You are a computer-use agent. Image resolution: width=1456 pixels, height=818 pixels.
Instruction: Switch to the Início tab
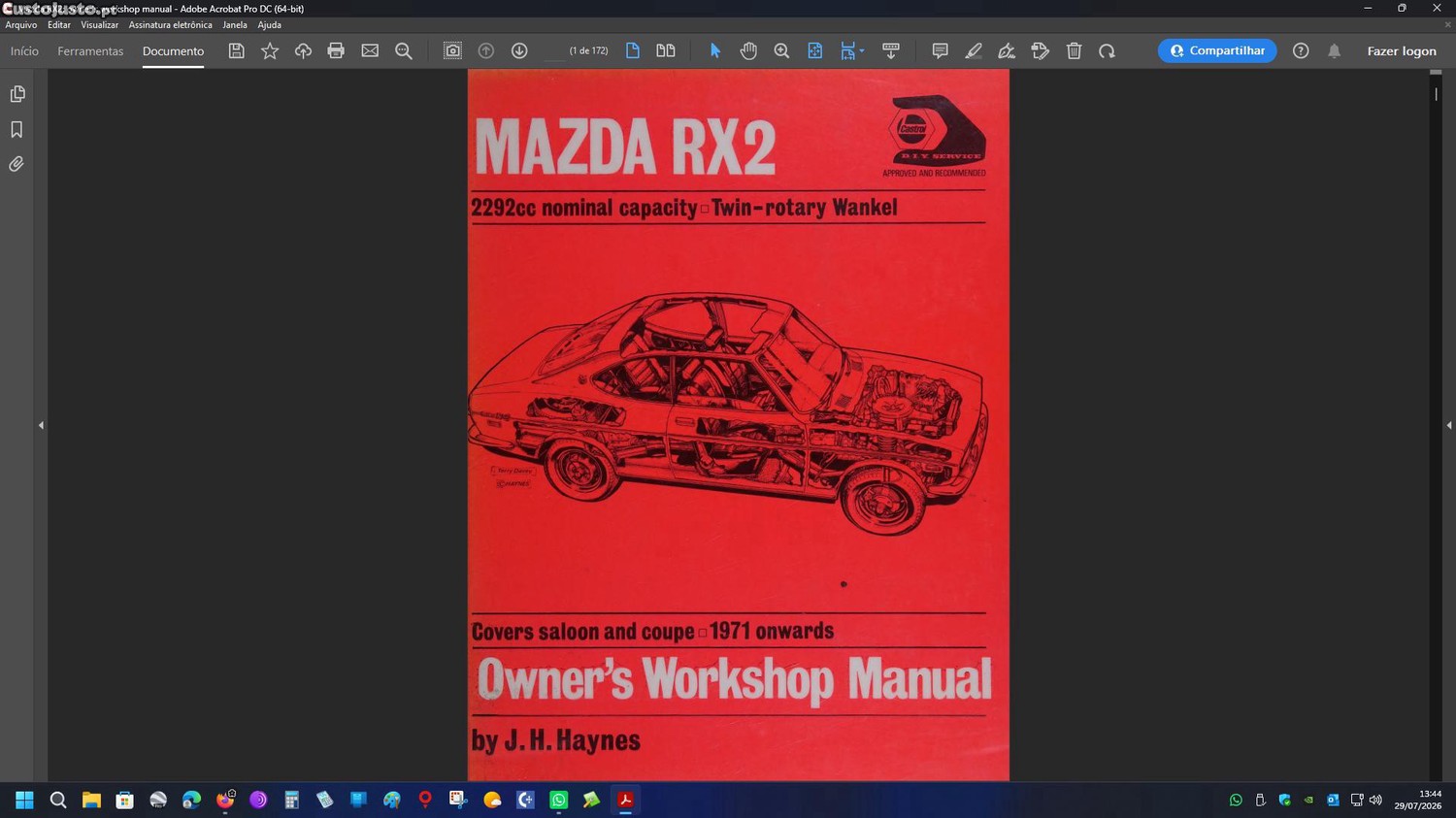[24, 50]
